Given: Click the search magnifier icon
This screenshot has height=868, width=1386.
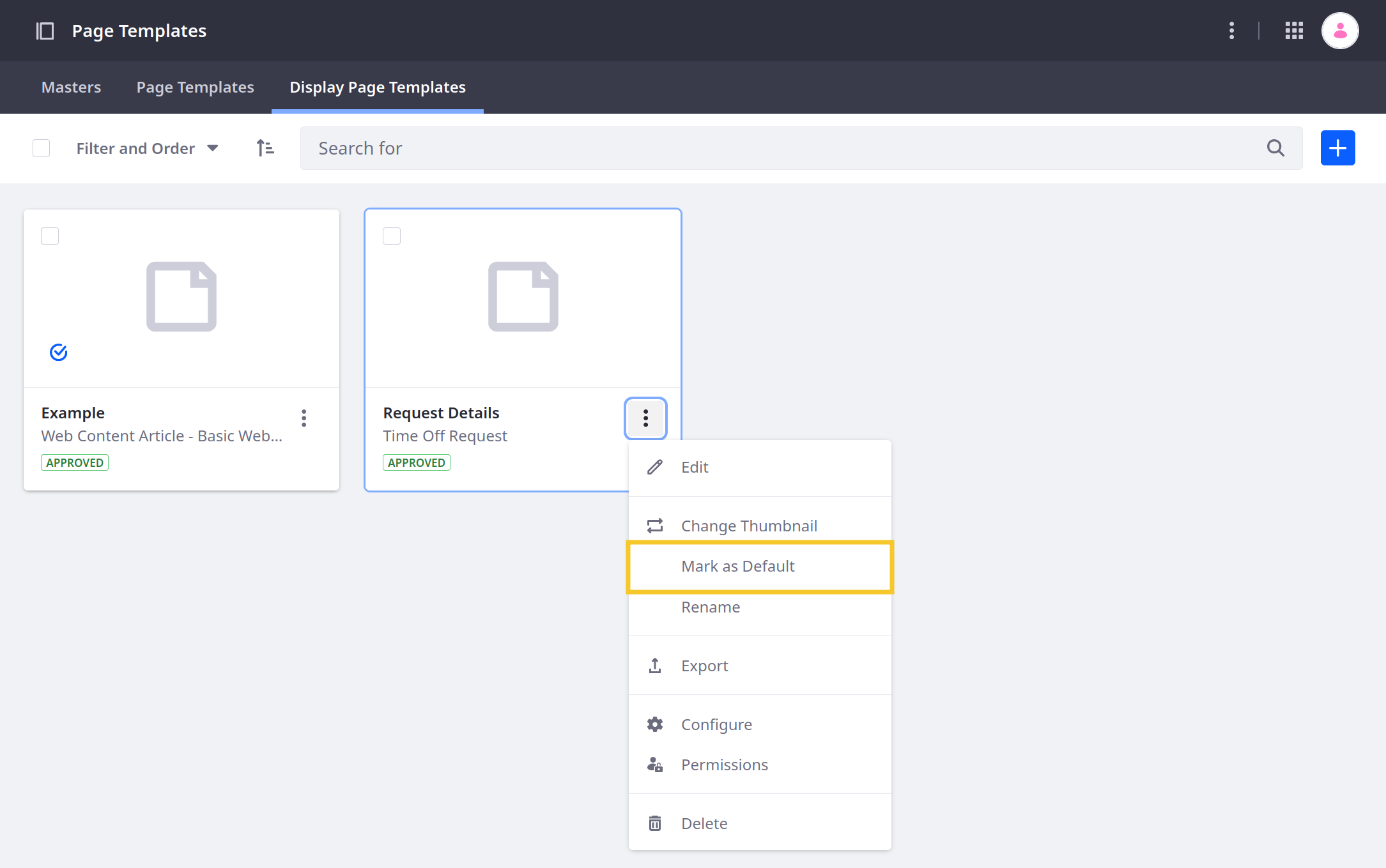Looking at the screenshot, I should [x=1275, y=148].
